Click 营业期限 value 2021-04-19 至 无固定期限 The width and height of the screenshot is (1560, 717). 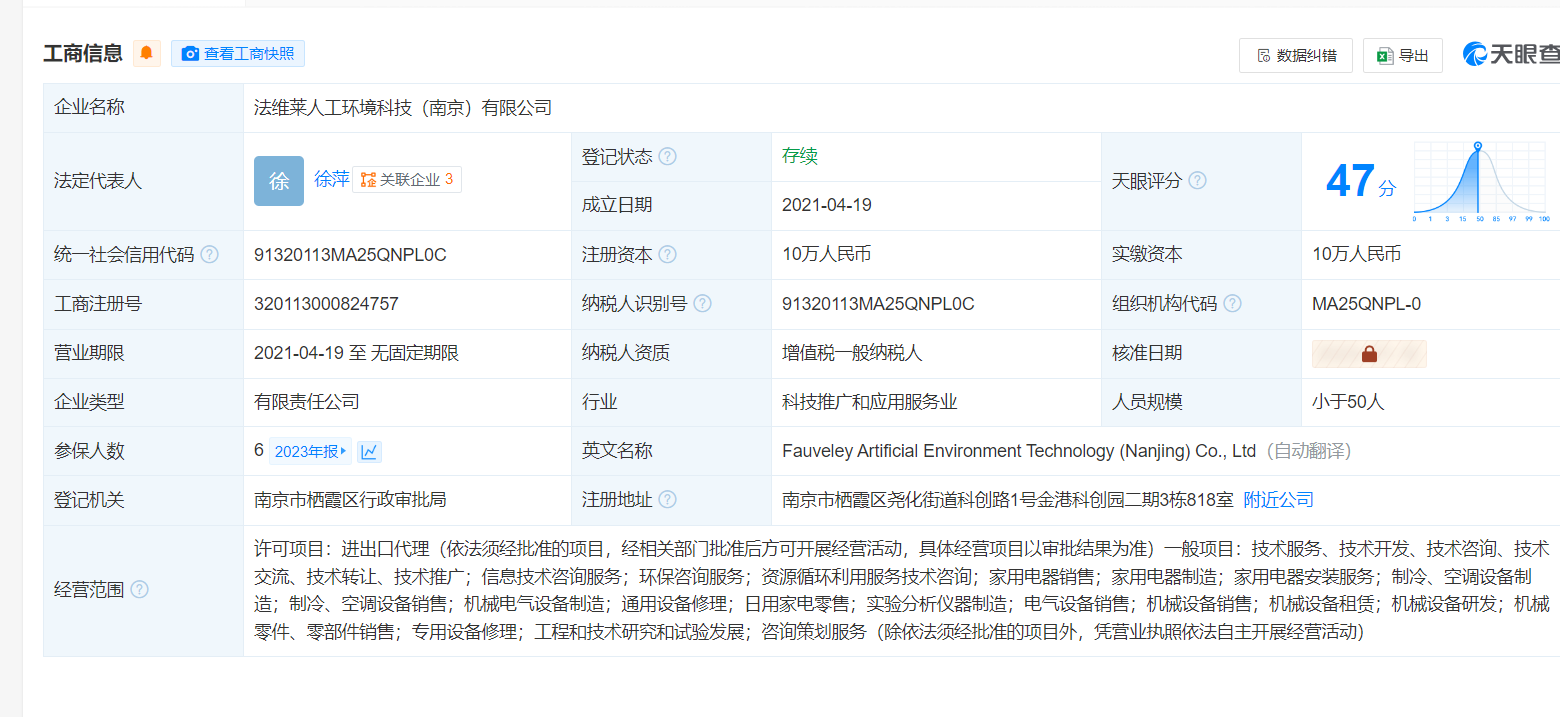[357, 353]
